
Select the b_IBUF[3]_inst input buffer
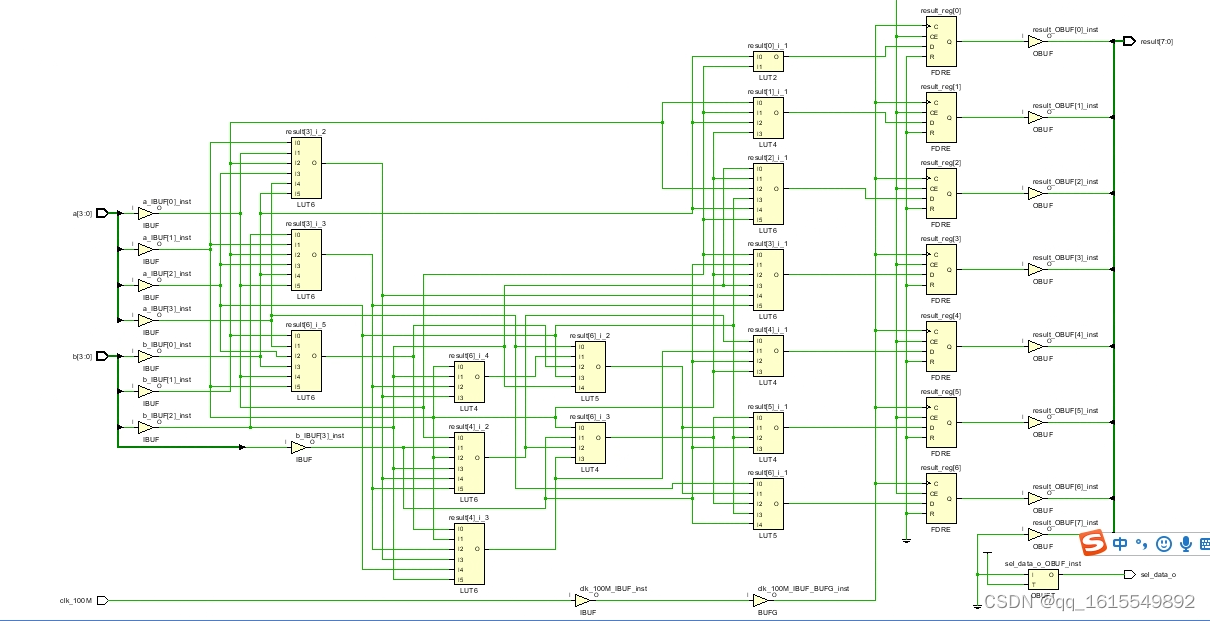pos(298,447)
